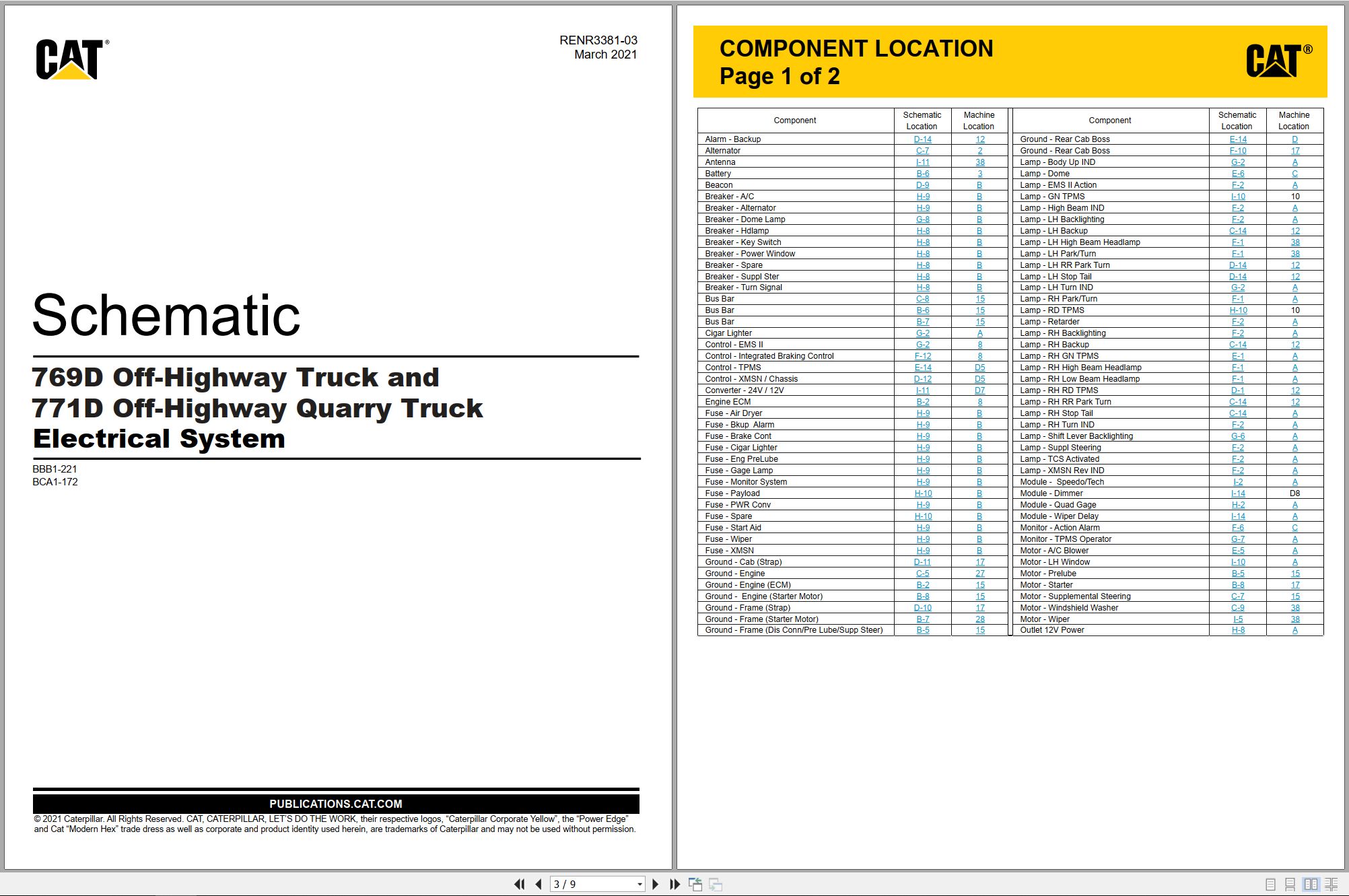Open the page number dropdown arrow
1349x896 pixels.
[639, 885]
